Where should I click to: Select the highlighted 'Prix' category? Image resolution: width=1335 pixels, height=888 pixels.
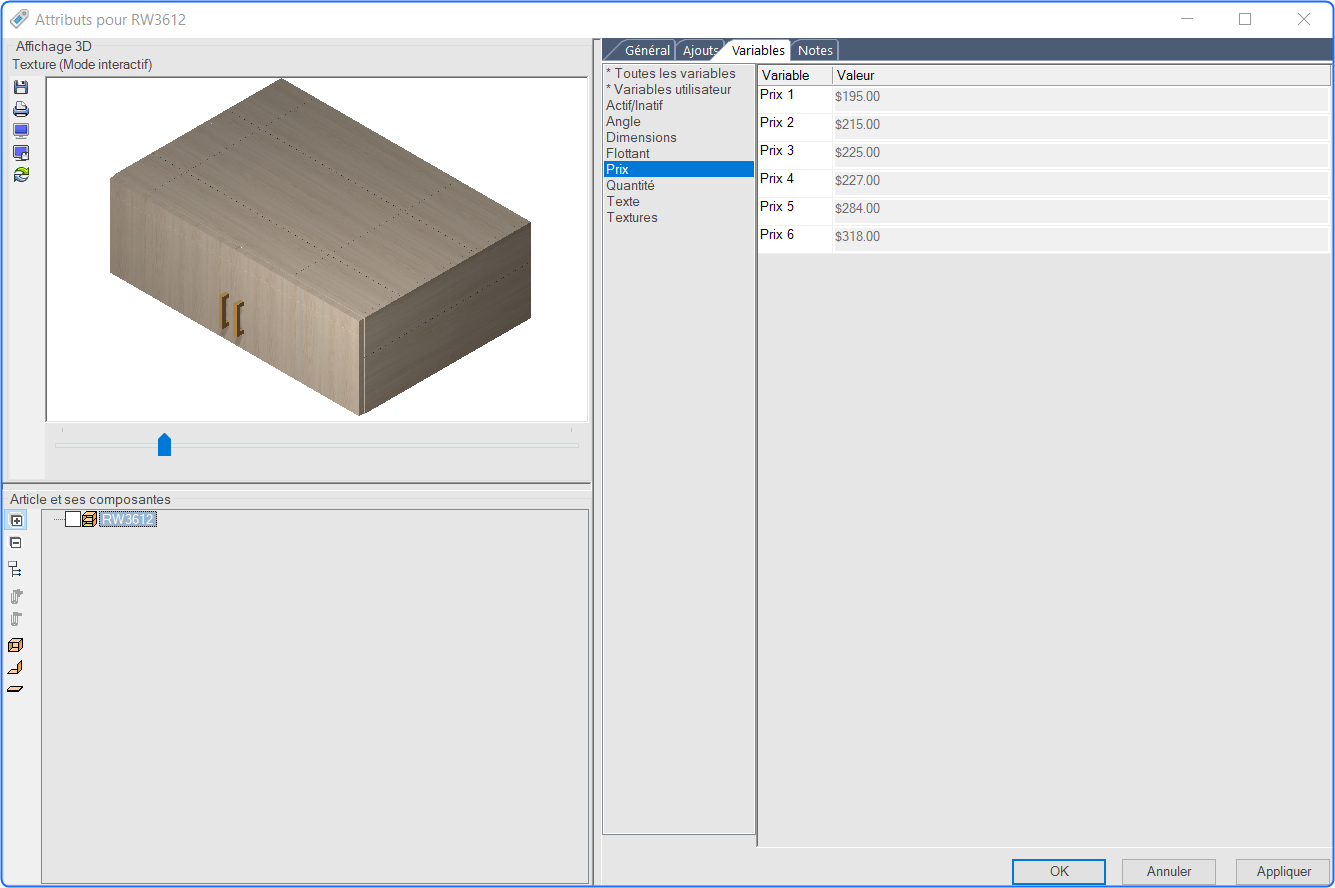(679, 169)
